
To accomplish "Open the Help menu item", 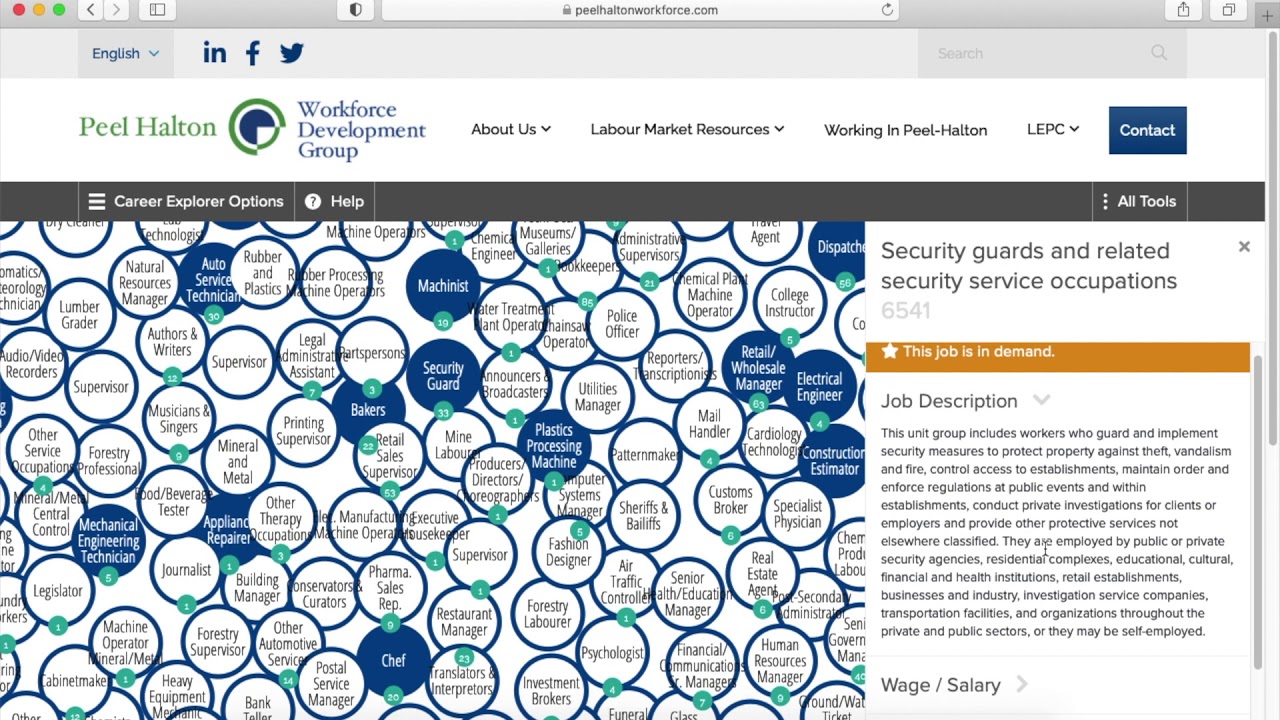I will (334, 201).
